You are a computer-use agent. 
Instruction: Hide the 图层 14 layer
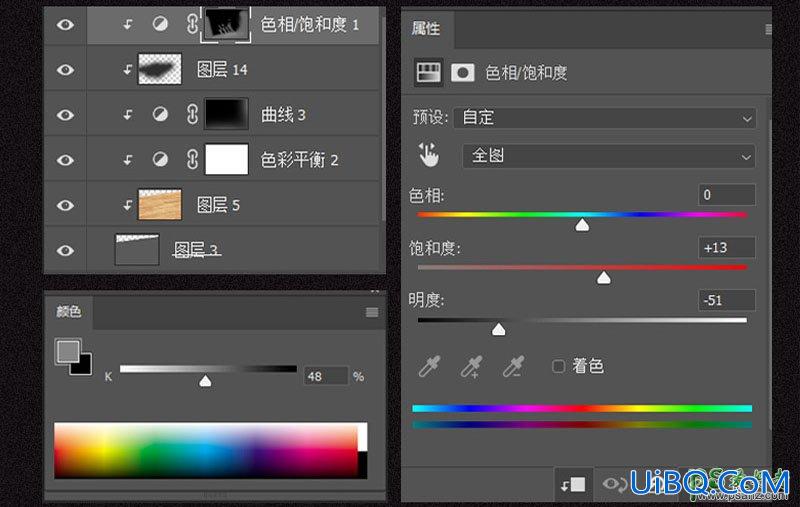point(65,69)
